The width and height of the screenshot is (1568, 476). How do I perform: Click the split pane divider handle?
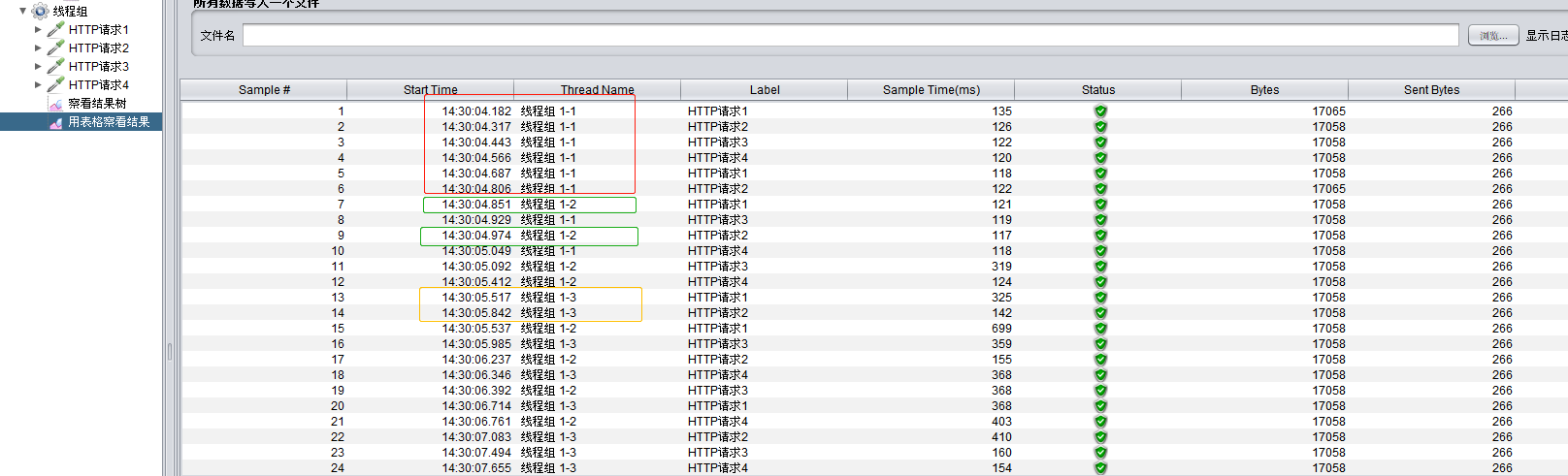(170, 351)
